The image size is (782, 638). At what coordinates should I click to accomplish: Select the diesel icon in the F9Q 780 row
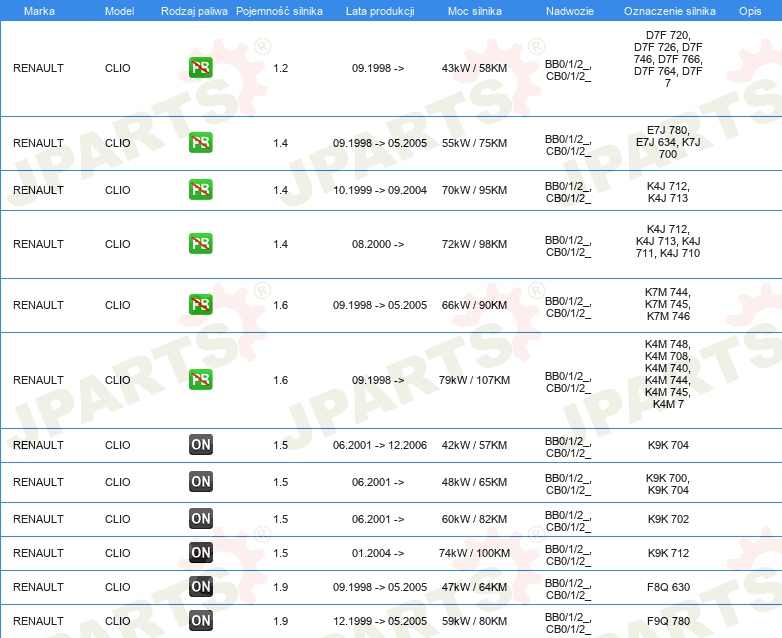pyautogui.click(x=200, y=621)
